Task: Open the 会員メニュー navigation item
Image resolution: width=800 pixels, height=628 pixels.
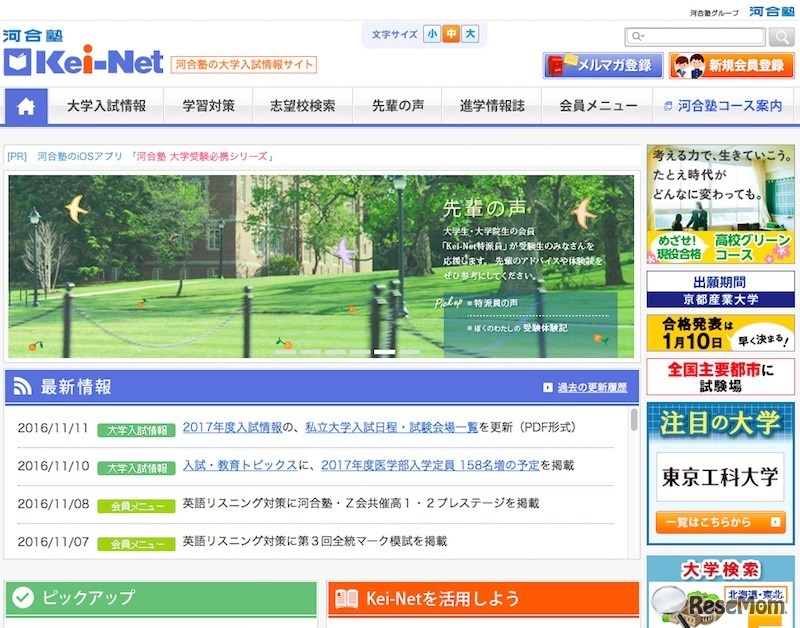Action: 598,106
